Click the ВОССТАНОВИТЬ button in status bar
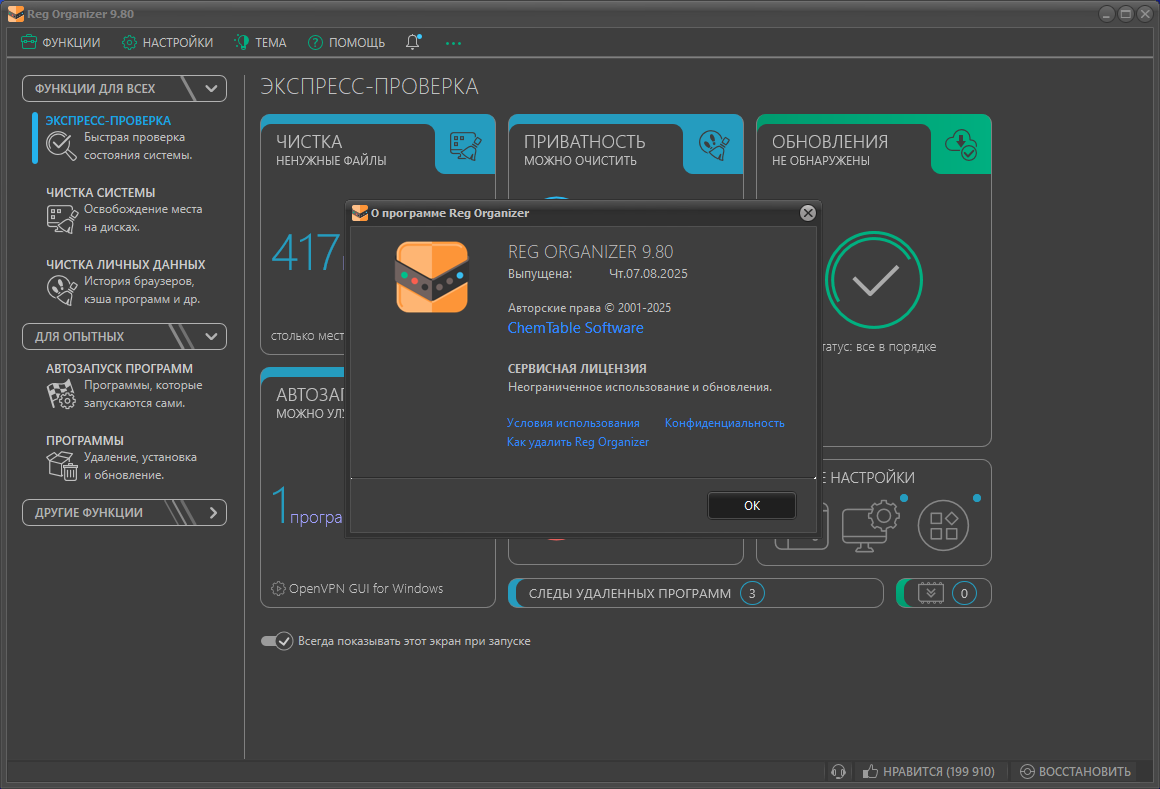1160x789 pixels. 1075,771
